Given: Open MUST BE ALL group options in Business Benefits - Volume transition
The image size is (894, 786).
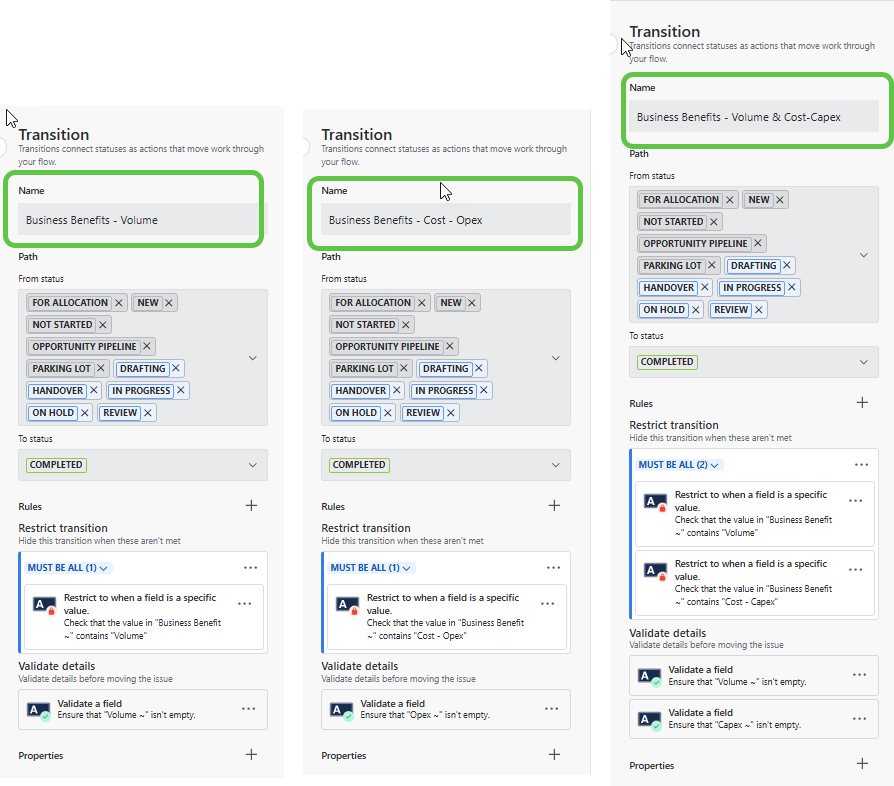Looking at the screenshot, I should tap(251, 568).
